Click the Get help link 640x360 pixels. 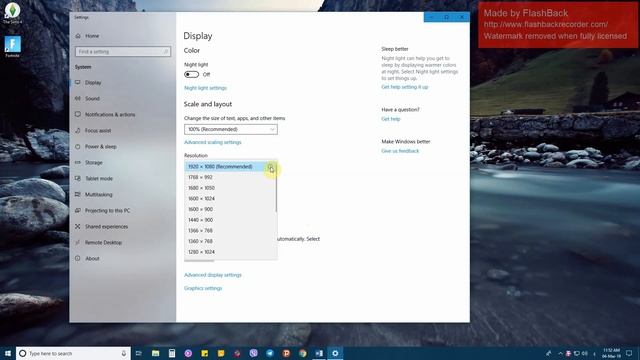391,119
